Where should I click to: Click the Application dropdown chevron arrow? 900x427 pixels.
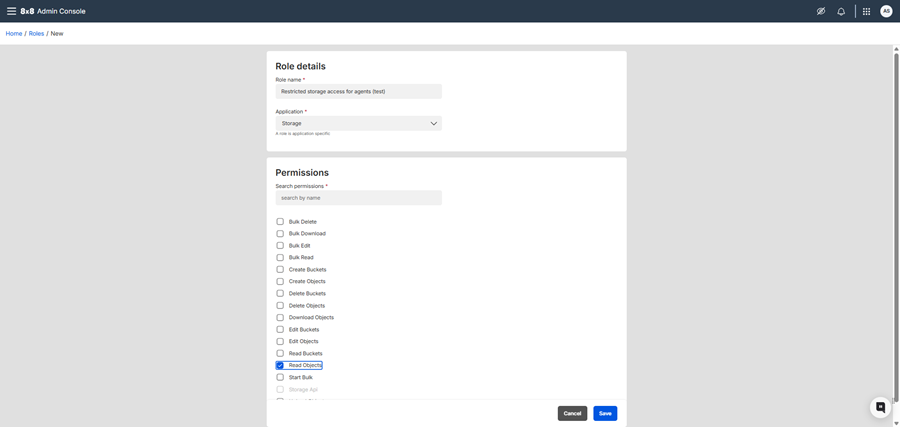[x=433, y=124]
